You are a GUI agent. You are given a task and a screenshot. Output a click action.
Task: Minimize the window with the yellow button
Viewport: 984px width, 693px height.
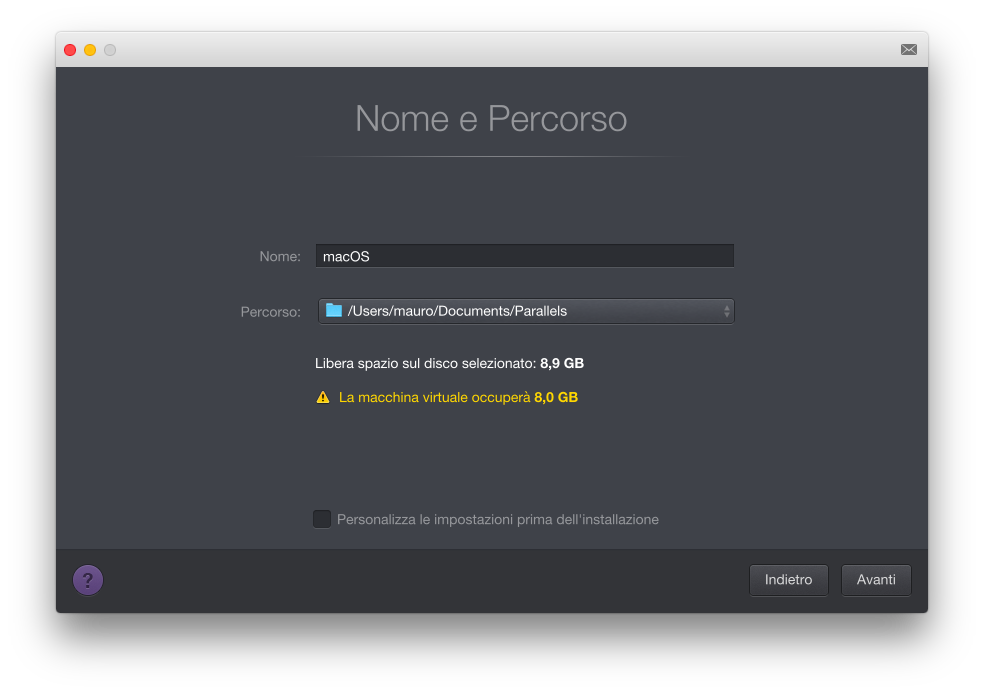(90, 50)
